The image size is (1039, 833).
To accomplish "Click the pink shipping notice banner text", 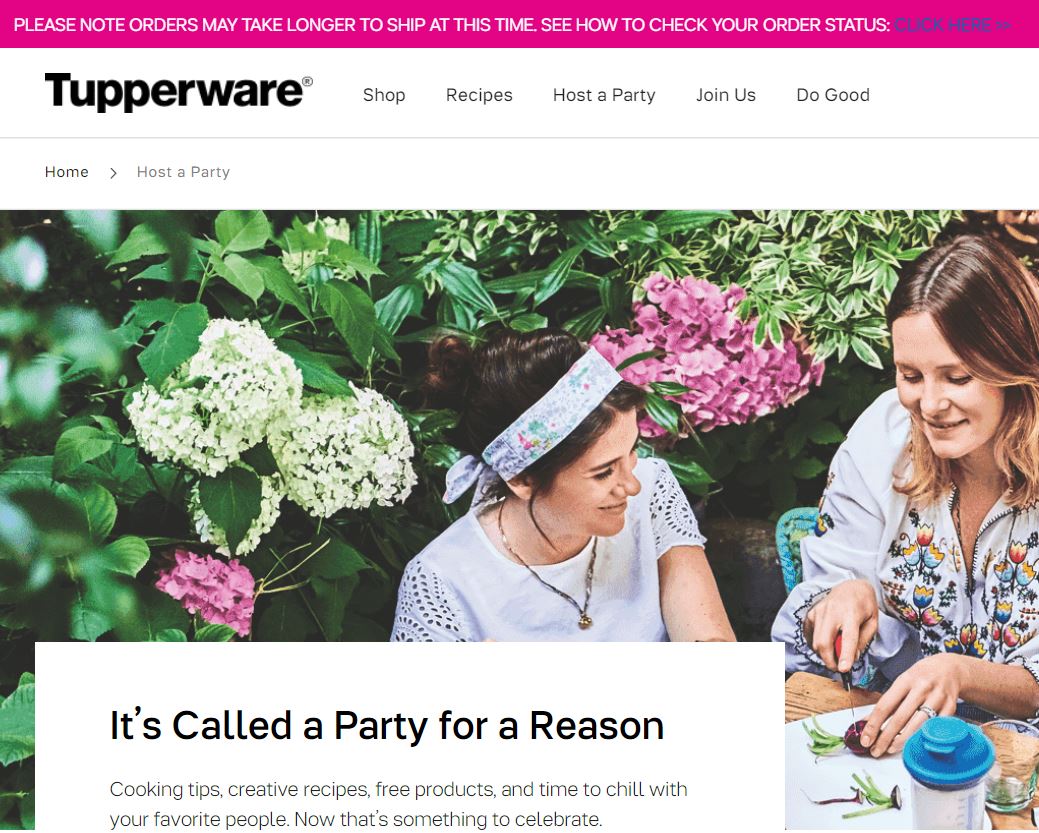I will point(451,25).
